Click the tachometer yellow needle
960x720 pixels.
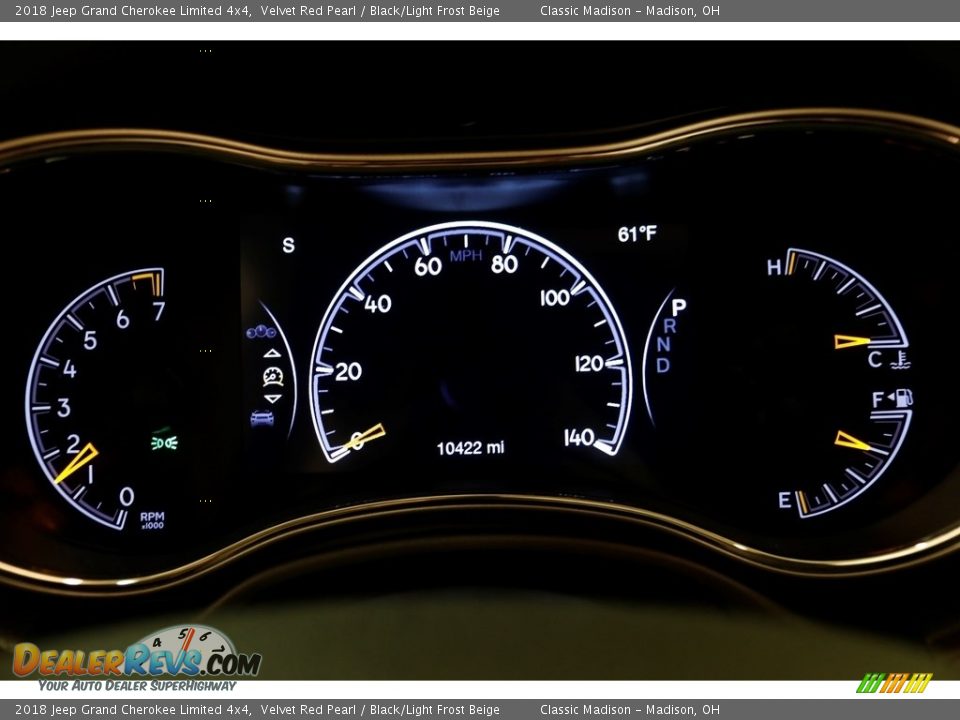[x=76, y=462]
